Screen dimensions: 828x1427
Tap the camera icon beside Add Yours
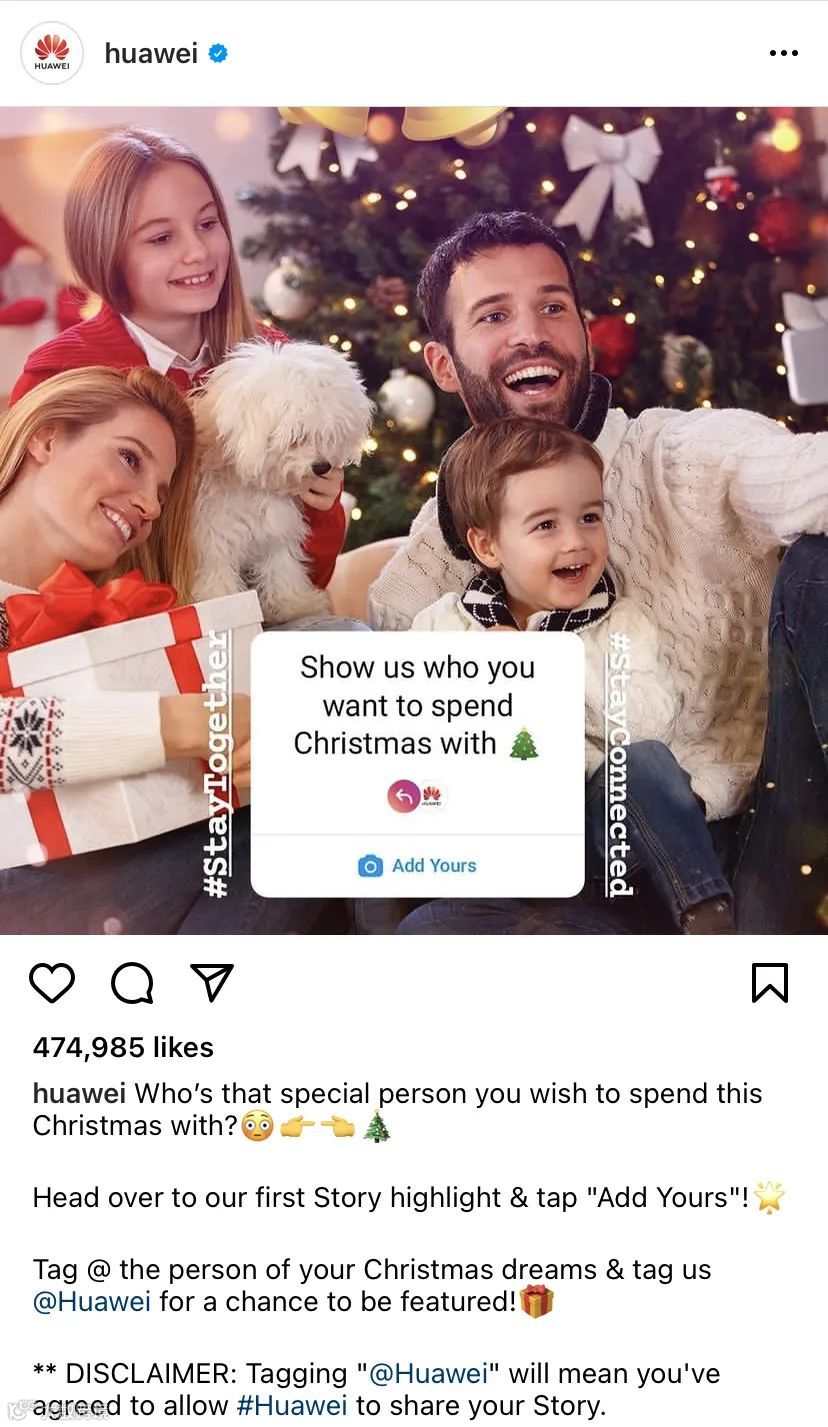point(370,866)
